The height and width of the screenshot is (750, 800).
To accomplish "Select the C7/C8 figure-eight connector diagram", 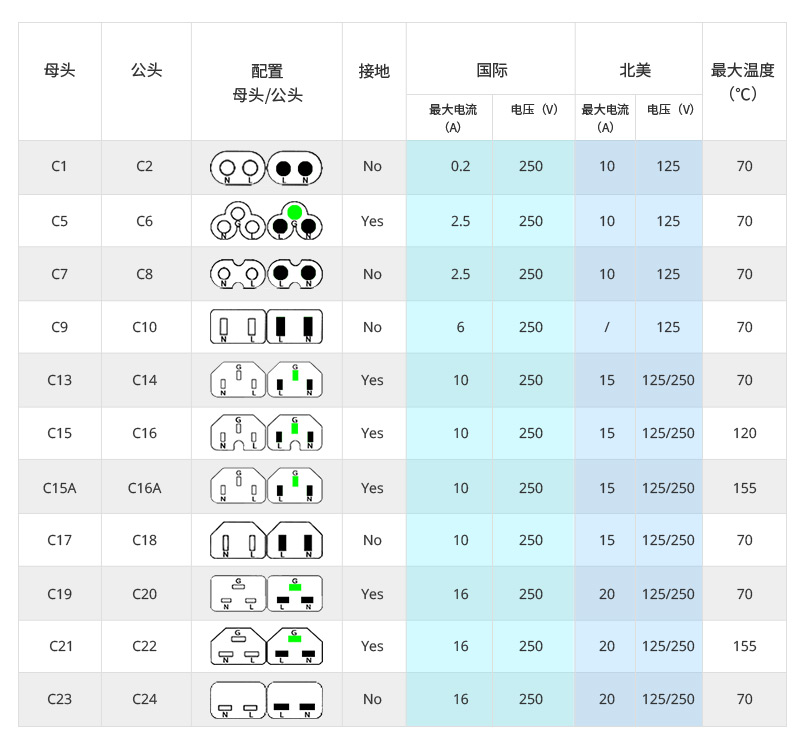I will [267, 274].
